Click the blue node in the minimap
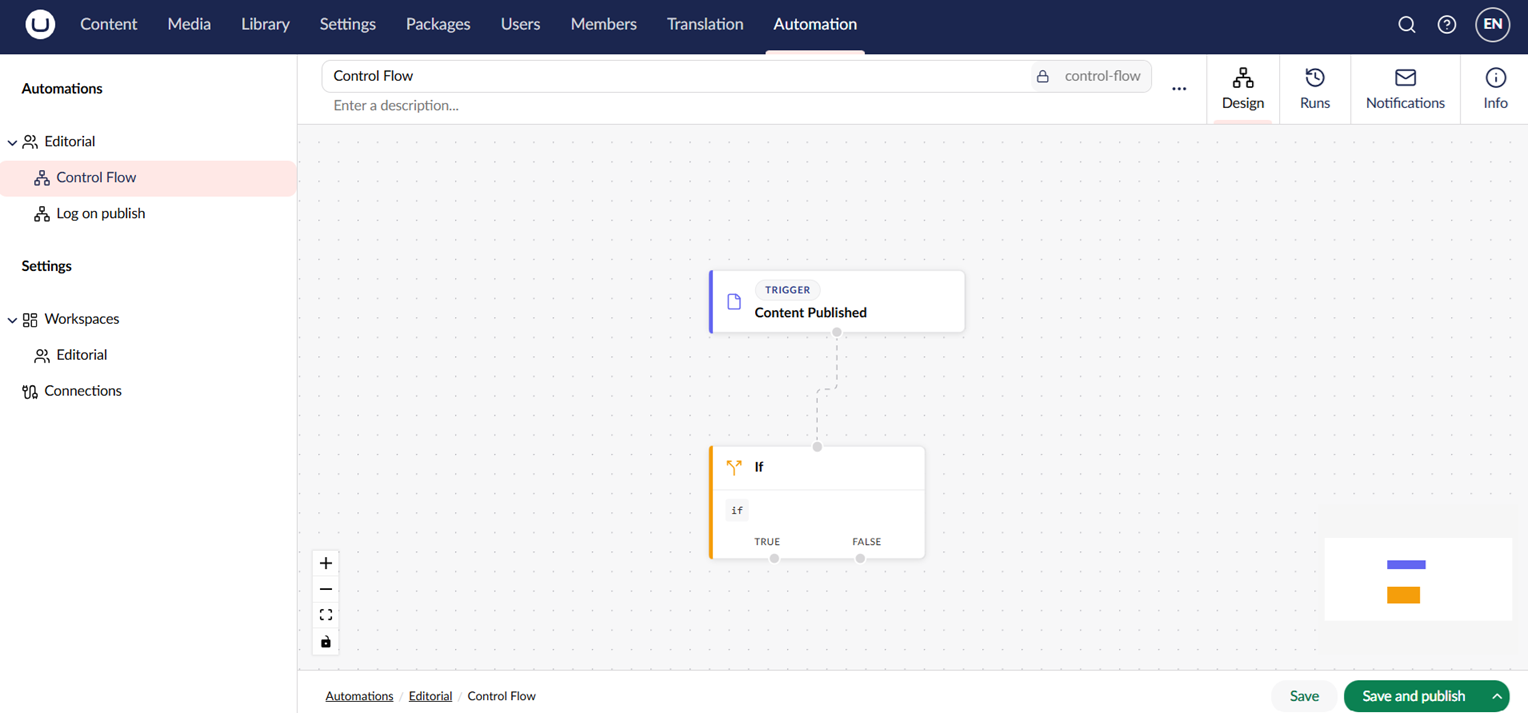Screen dimensions: 1528x713 (1406, 565)
